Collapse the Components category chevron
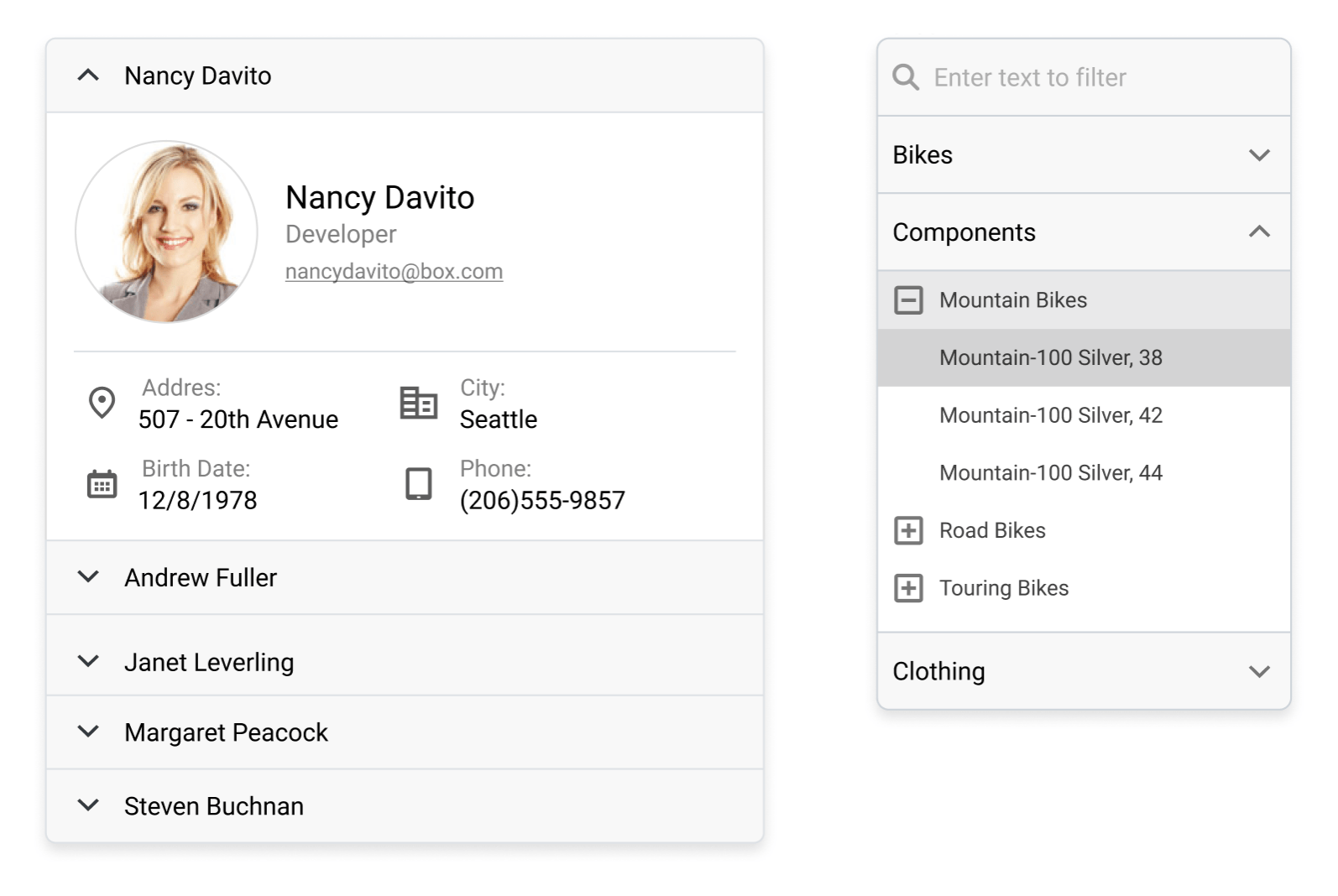Screen dimensions: 1338x896 1258,232
